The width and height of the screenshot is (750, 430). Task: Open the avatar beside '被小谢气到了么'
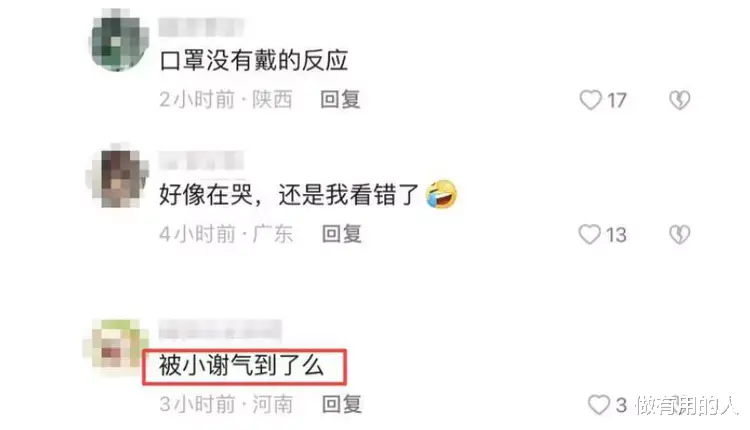pos(115,345)
